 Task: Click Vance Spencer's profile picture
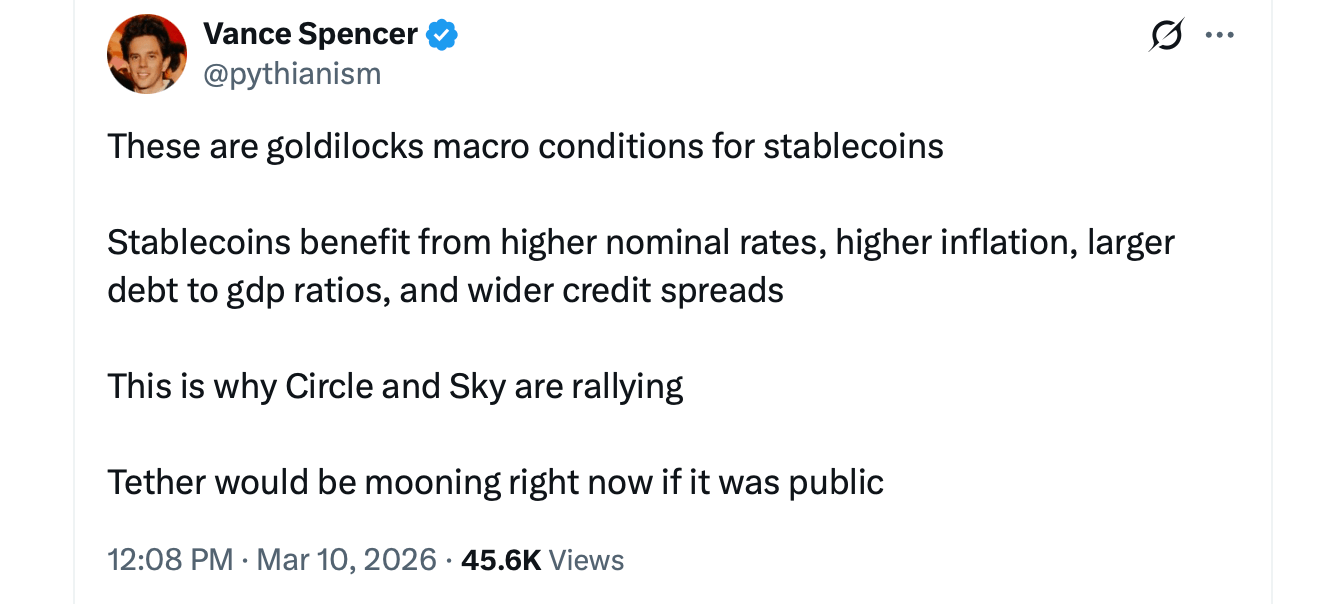coord(146,53)
